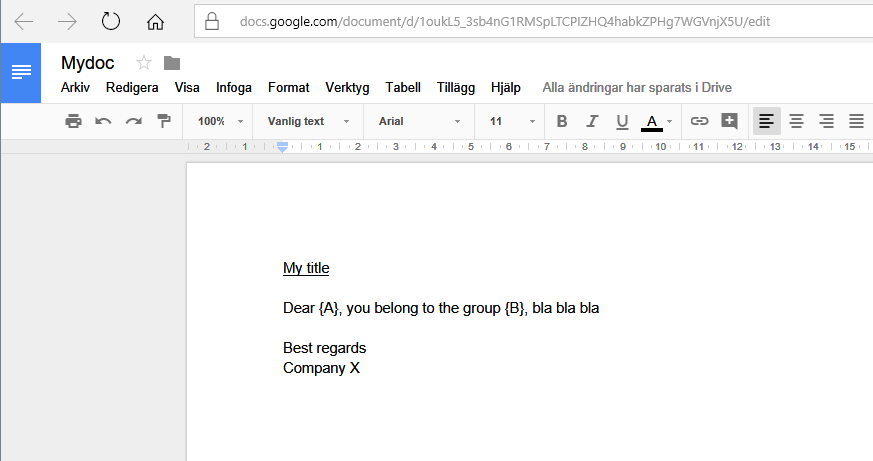Redo the last undone action
Viewport: 873px width, 461px height.
(134, 121)
